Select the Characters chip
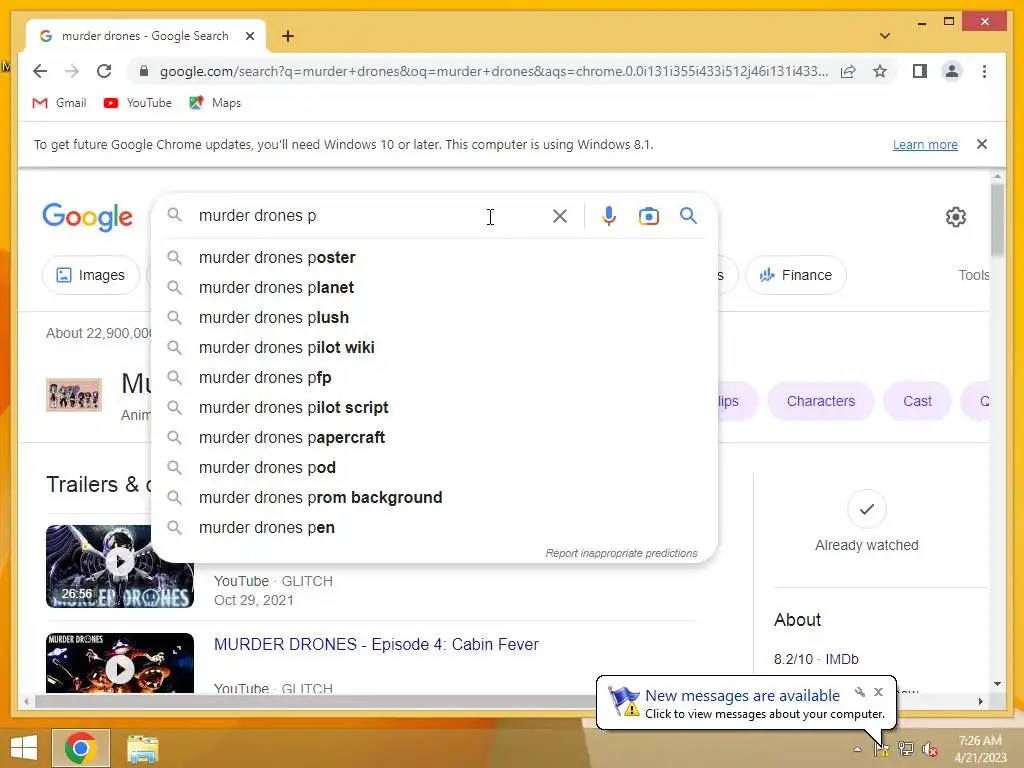 coord(820,401)
